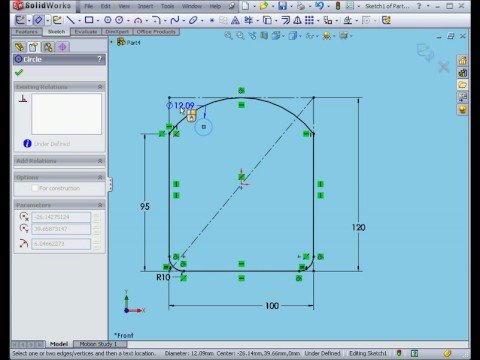Select the Line sketch tool

point(70,20)
